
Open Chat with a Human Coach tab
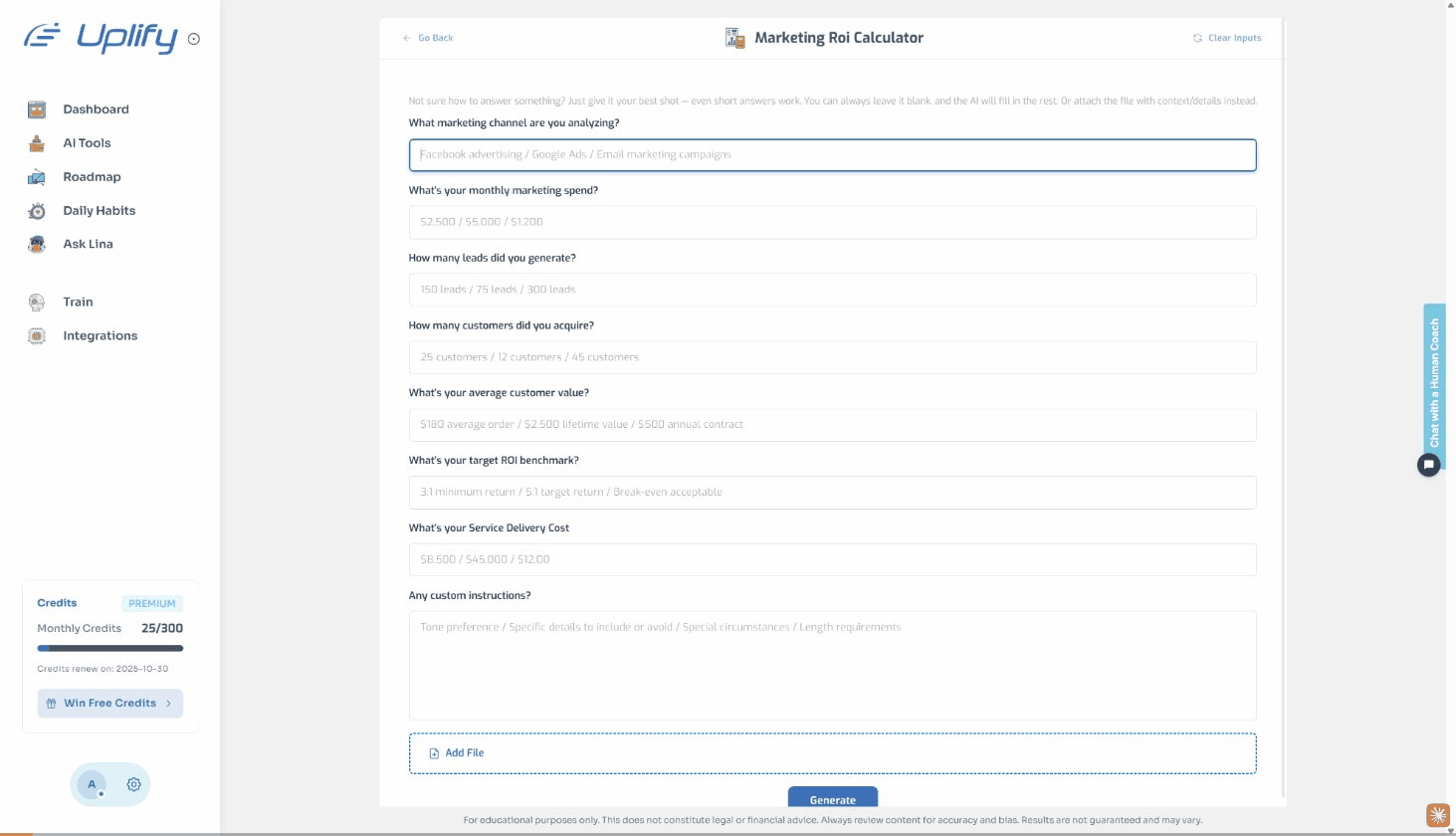(1434, 382)
